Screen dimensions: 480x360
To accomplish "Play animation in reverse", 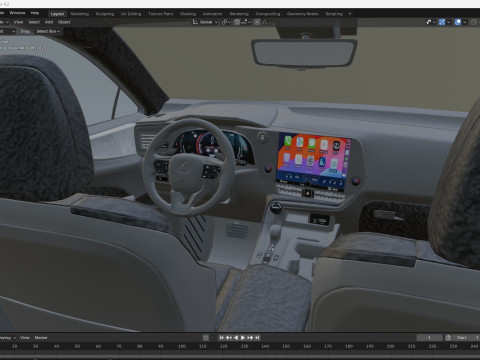I will 236,338.
